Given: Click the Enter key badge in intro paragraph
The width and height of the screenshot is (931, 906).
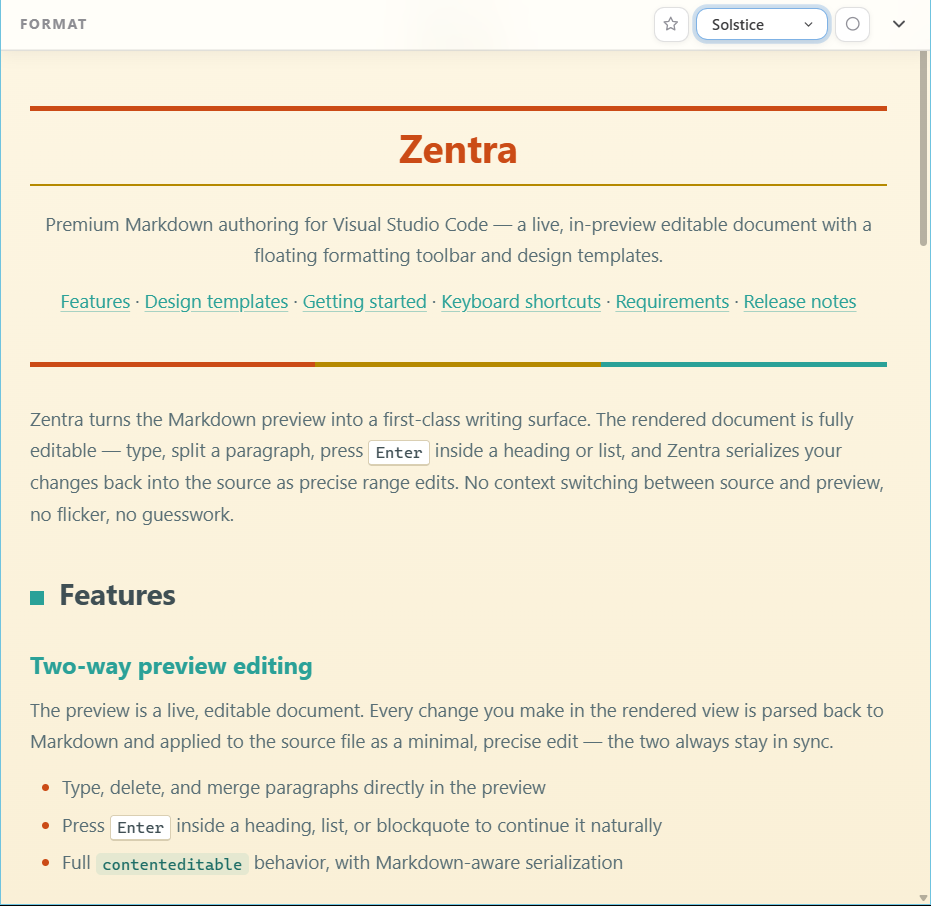Looking at the screenshot, I should point(399,452).
